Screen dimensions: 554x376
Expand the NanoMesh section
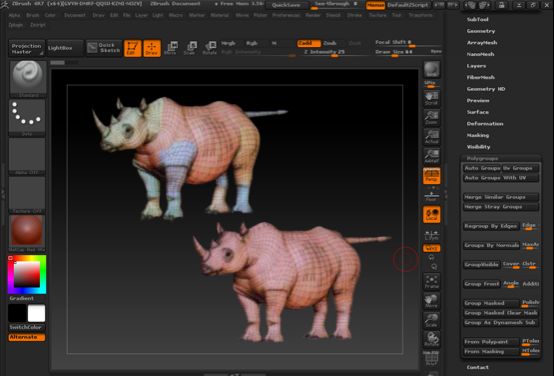pos(480,54)
